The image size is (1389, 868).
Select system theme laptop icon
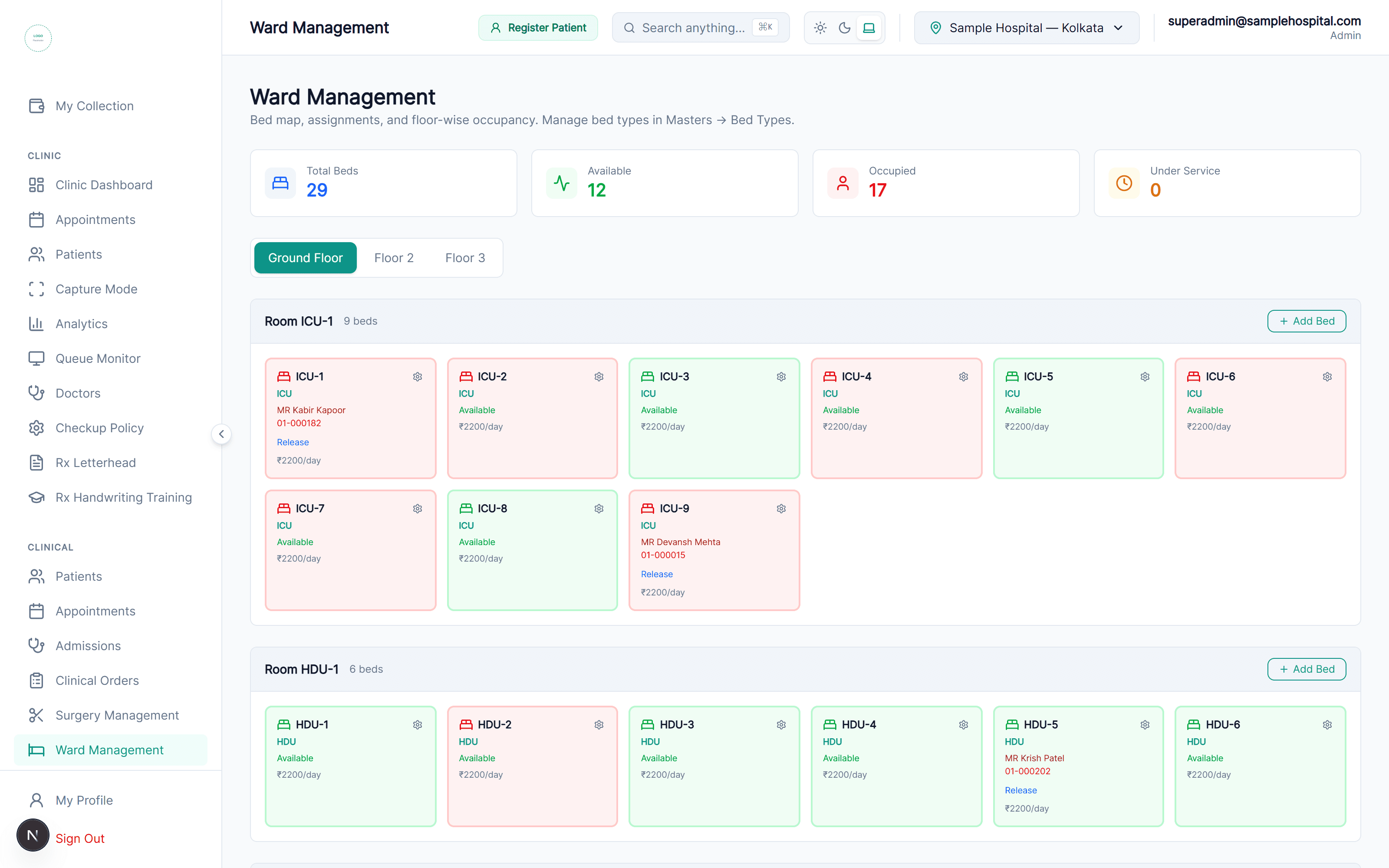click(869, 27)
